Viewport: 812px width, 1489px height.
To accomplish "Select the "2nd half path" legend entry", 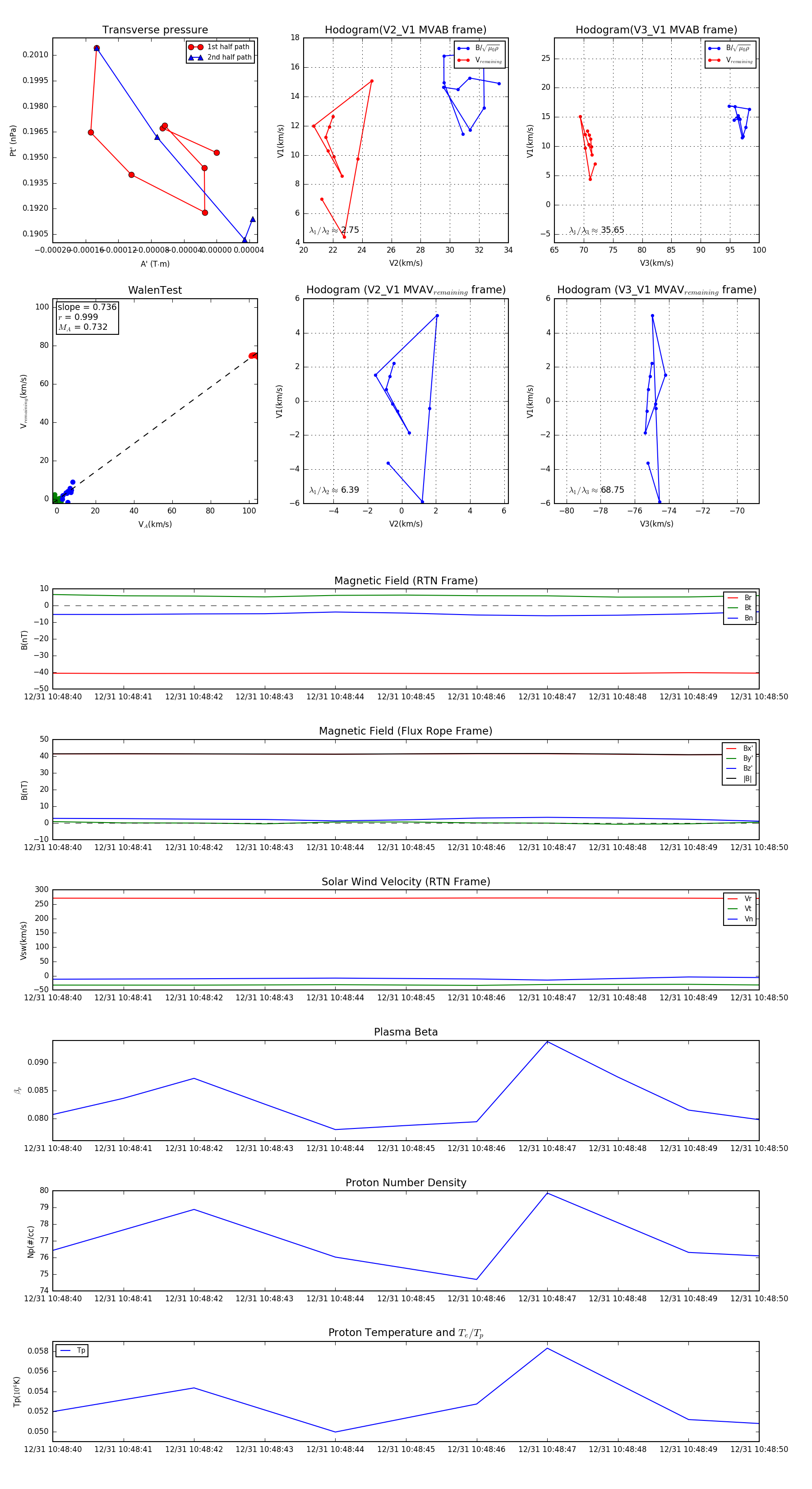I will (x=221, y=57).
